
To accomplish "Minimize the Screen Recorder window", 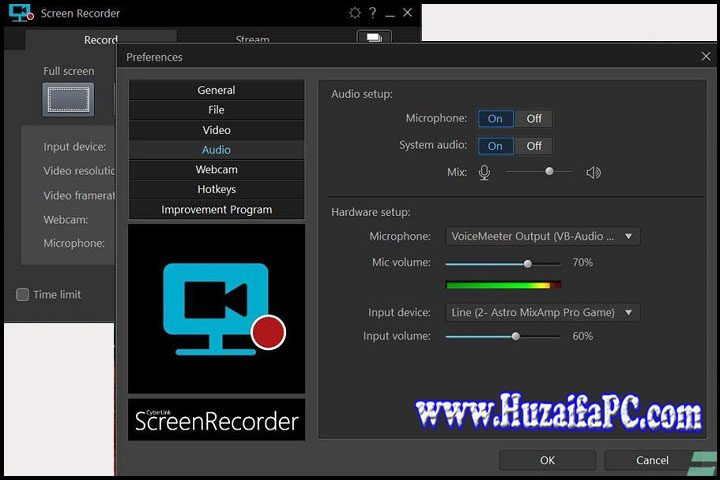I will click(390, 14).
